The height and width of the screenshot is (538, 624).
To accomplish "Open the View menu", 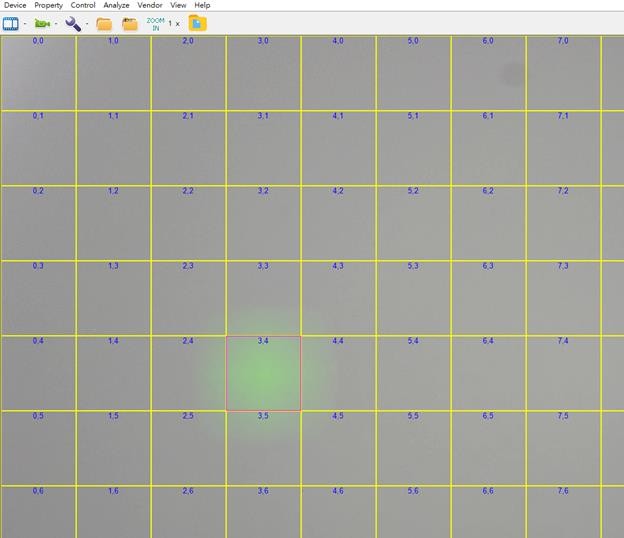I will [x=178, y=6].
